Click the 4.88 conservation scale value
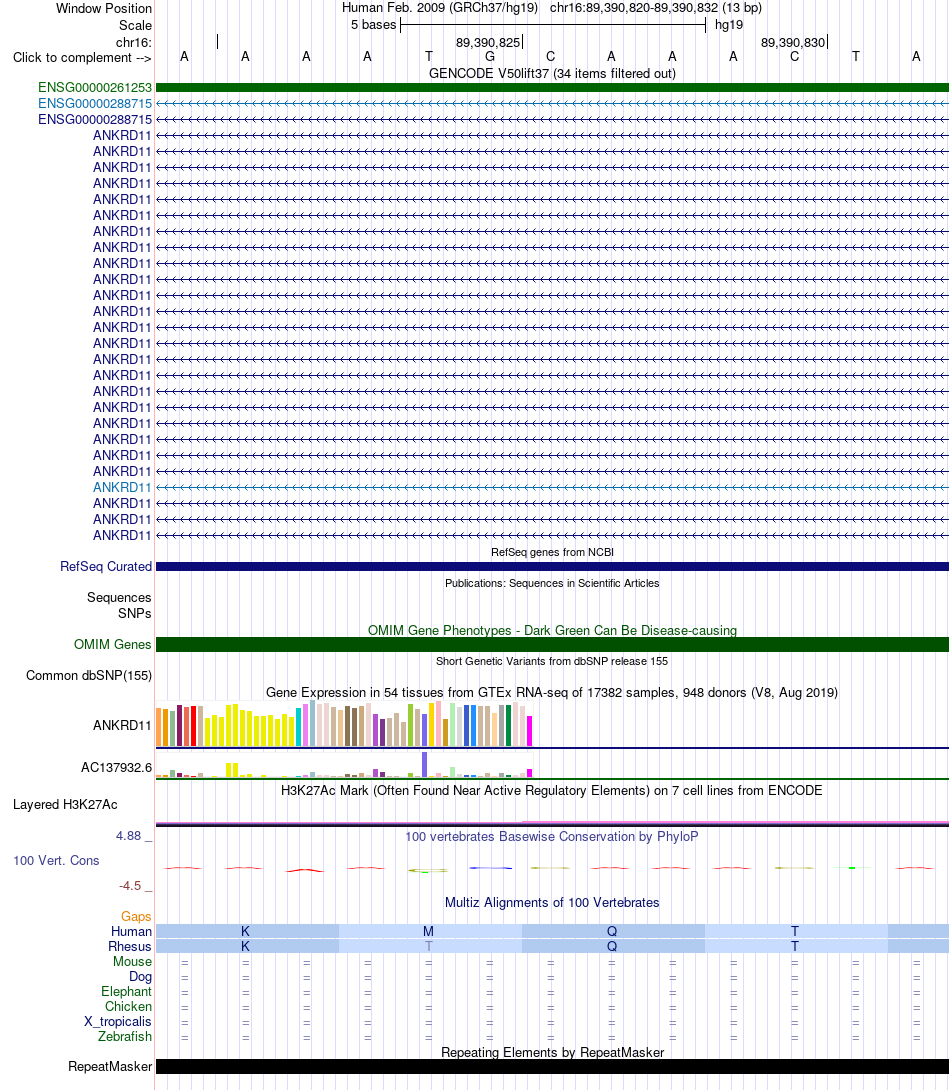This screenshot has width=950, height=1090. [129, 836]
